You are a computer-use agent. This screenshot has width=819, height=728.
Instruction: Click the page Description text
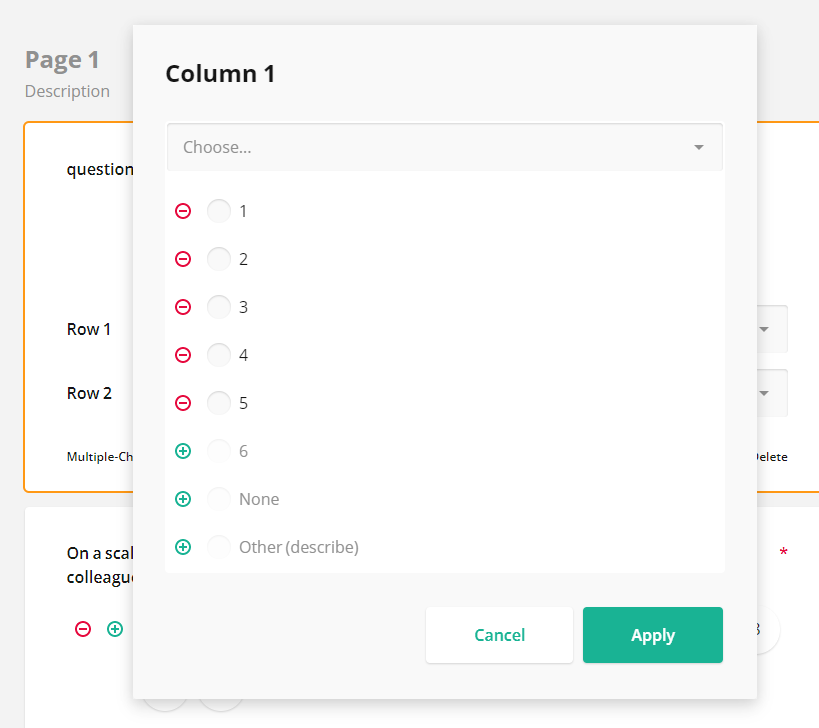(67, 91)
